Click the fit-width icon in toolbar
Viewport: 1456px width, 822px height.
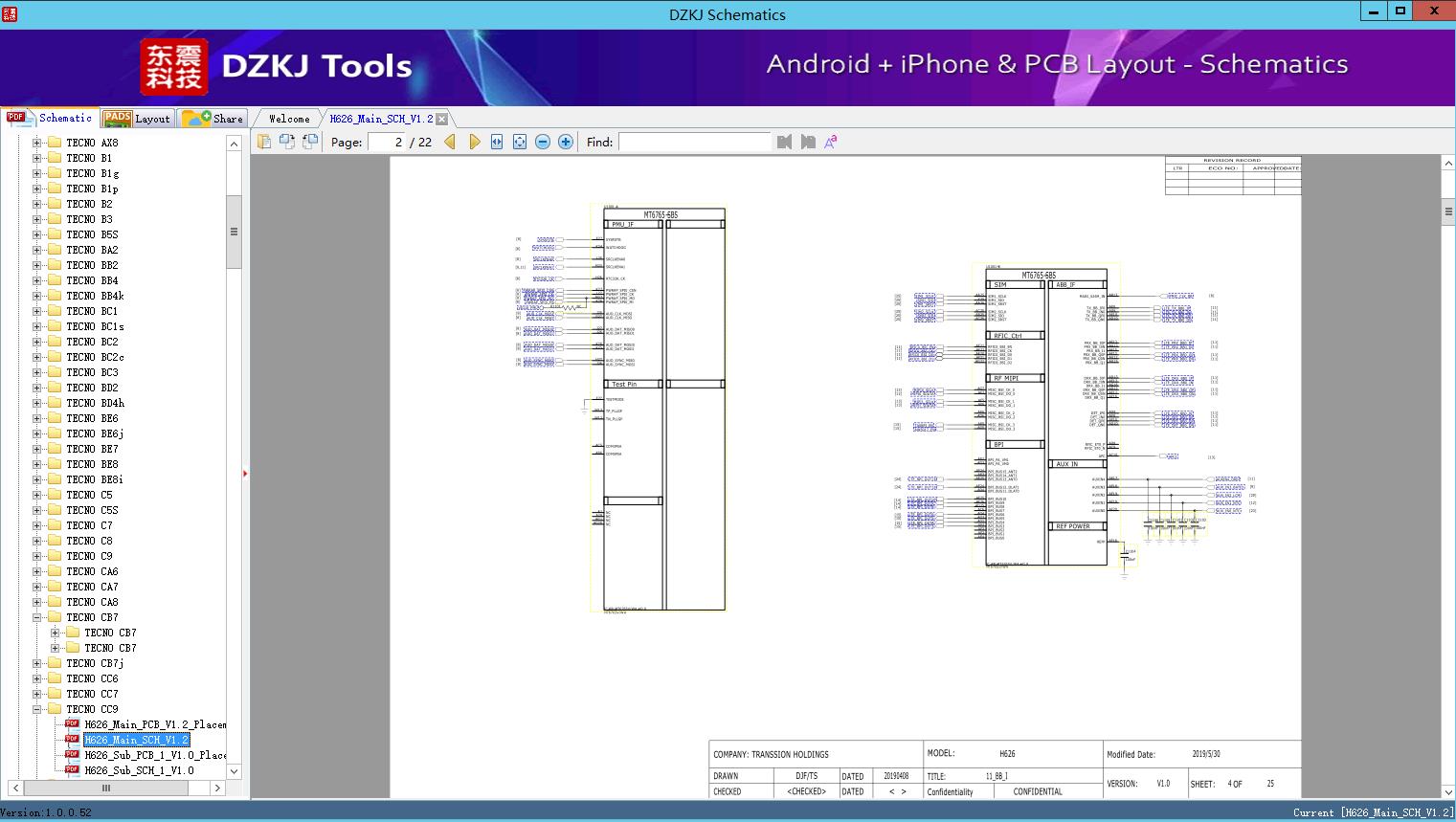click(497, 142)
